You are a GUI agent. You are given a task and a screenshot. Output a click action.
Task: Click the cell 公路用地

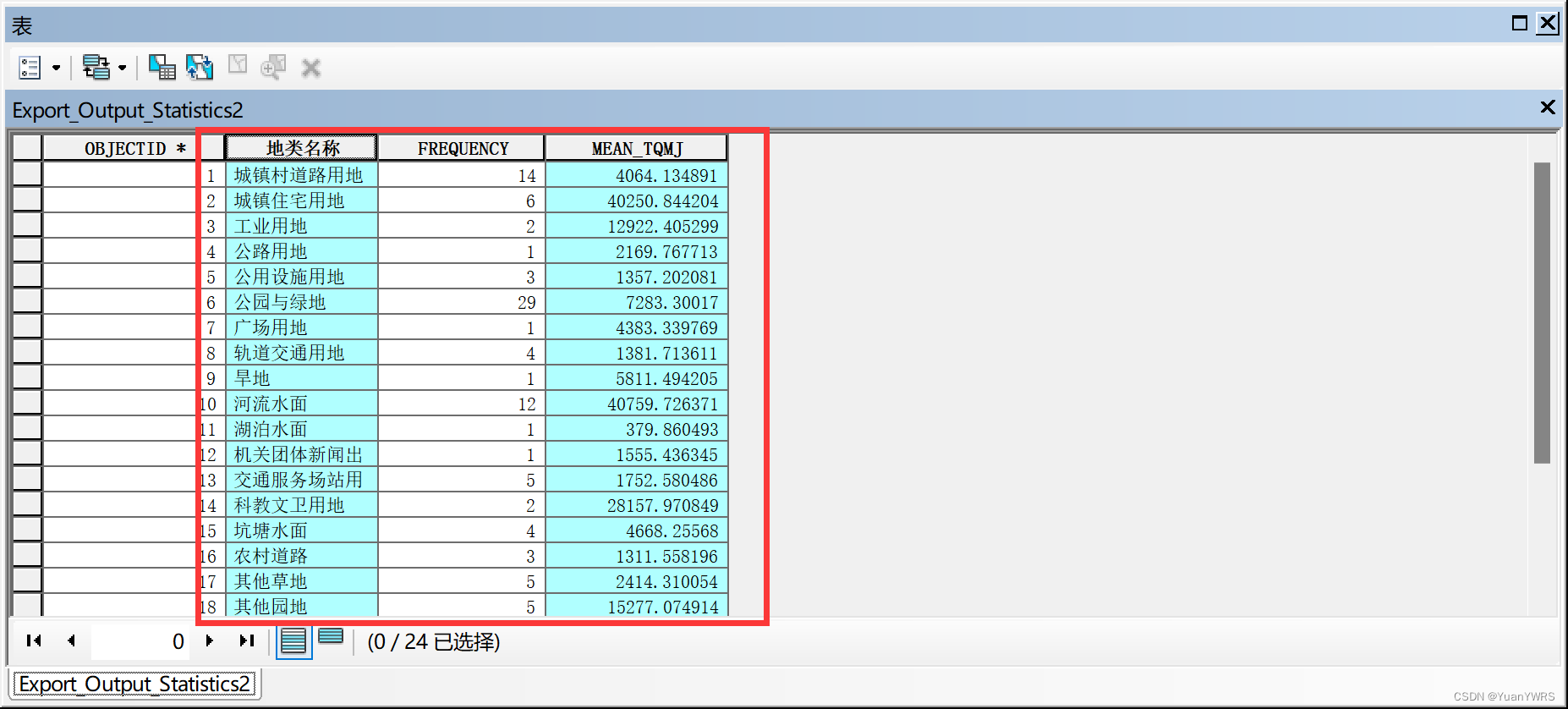(301, 251)
